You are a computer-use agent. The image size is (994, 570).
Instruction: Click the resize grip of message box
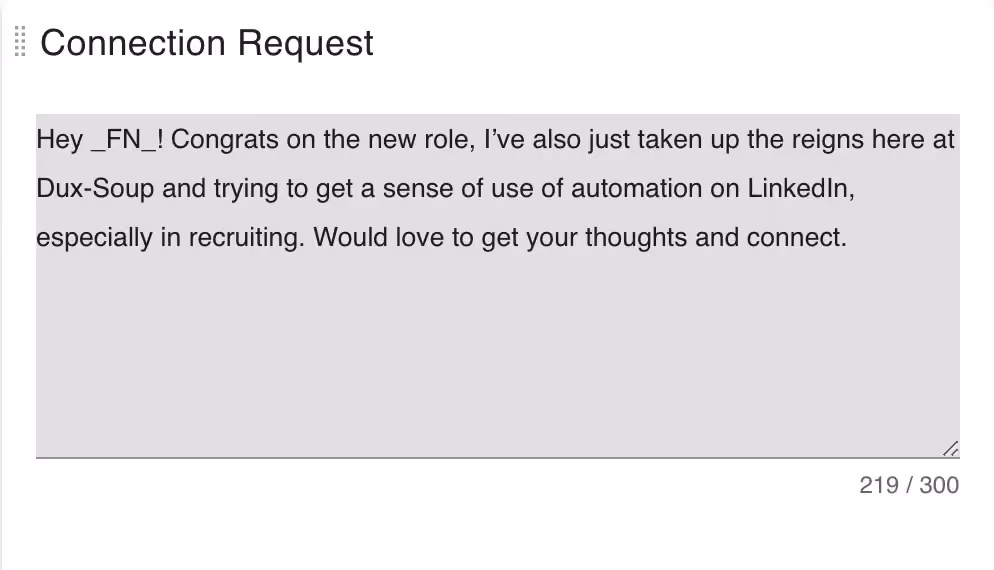click(950, 448)
